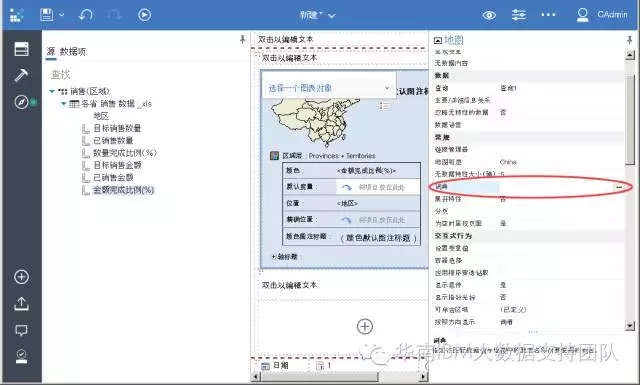Toggle page preview with the eye icon
This screenshot has height=385, width=640.
(489, 16)
